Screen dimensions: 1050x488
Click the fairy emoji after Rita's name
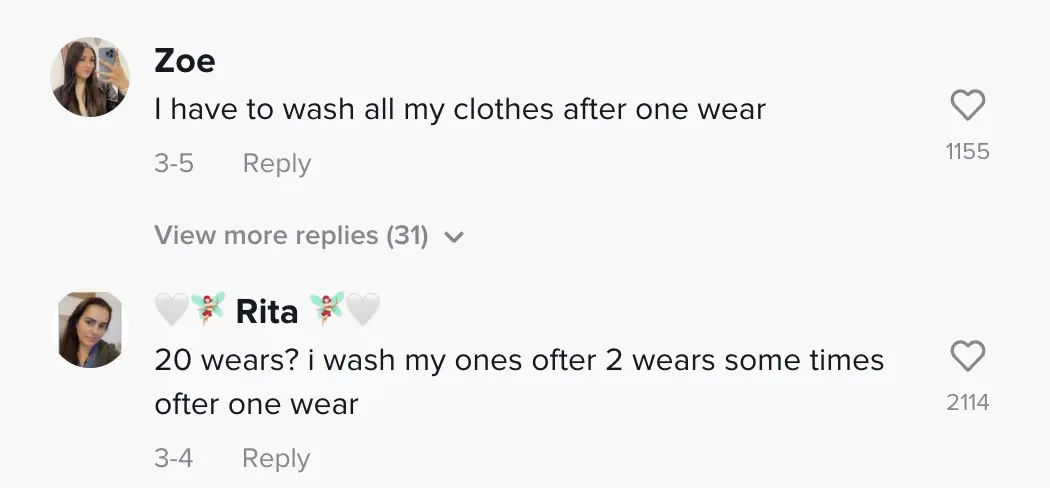[x=326, y=310]
